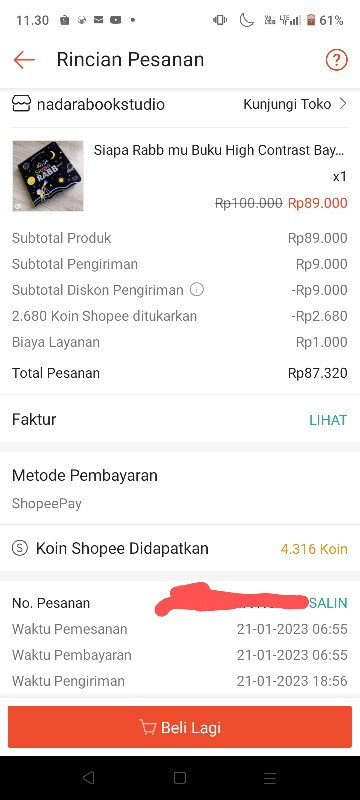View the invoice via LIHAT

coord(328,420)
